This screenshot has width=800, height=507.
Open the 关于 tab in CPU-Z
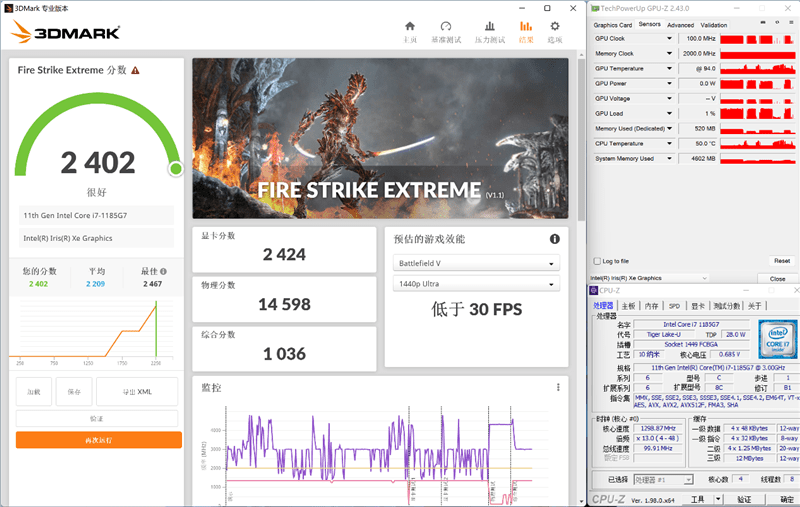tap(755, 306)
